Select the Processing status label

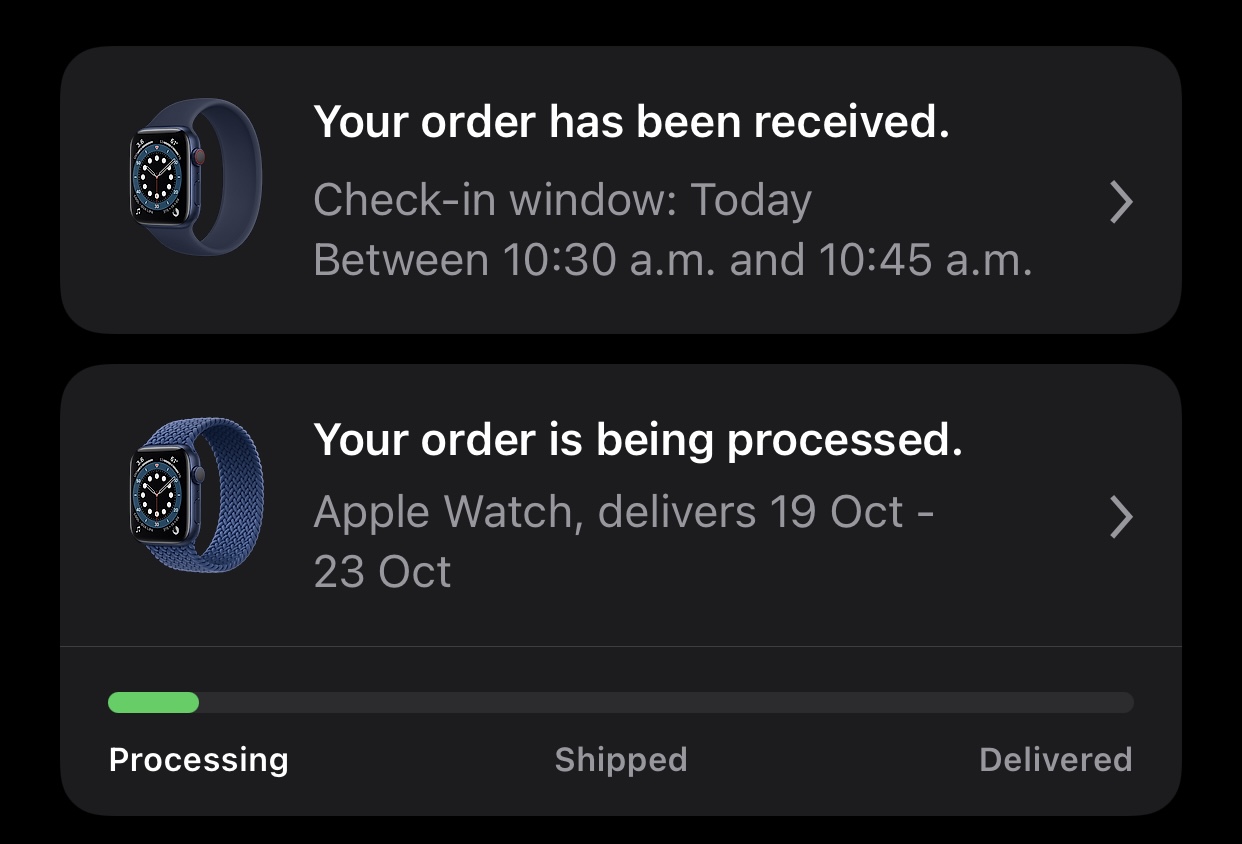click(x=198, y=760)
